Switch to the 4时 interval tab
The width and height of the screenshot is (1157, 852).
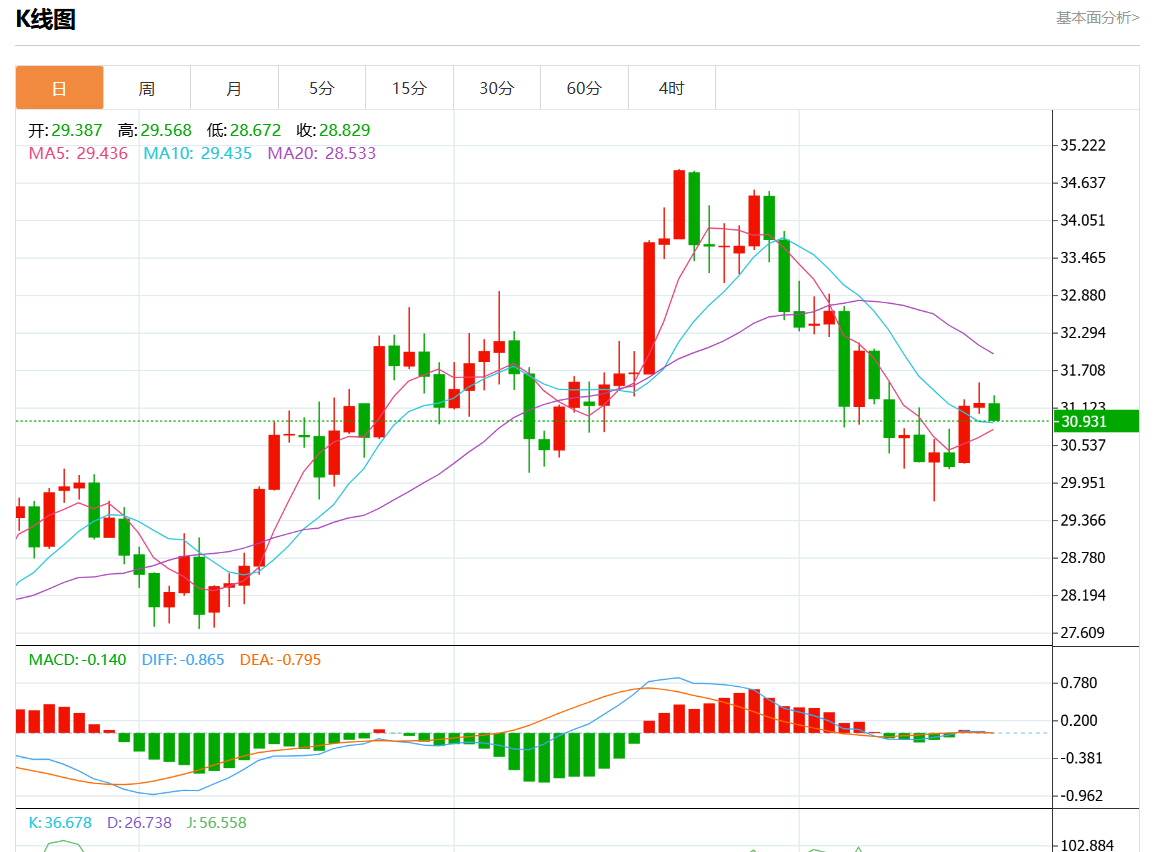671,88
